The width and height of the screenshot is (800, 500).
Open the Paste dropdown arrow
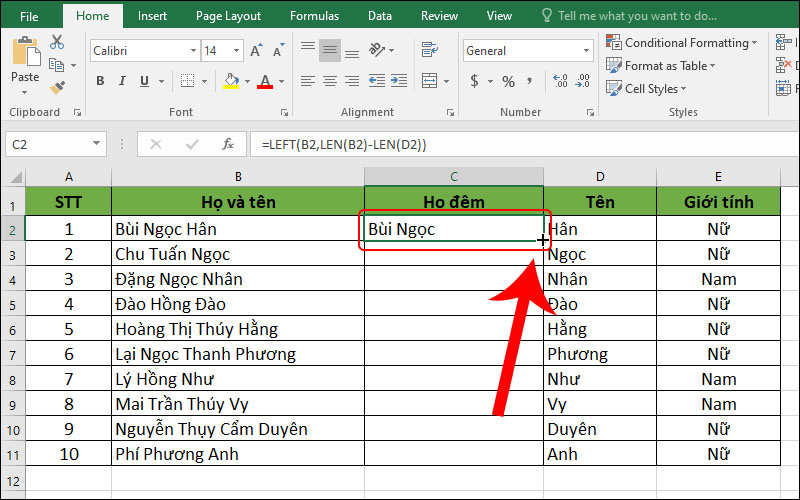tap(25, 92)
